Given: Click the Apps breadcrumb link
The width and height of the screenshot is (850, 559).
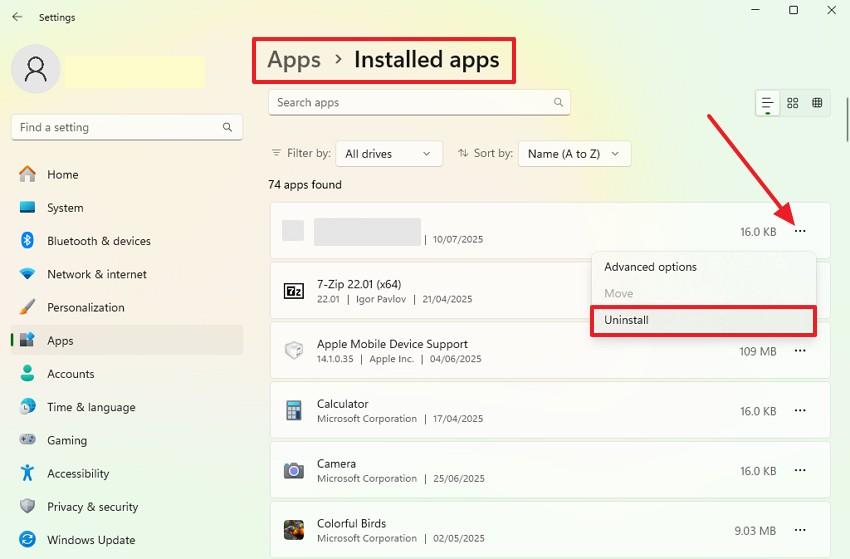Looking at the screenshot, I should point(294,60).
